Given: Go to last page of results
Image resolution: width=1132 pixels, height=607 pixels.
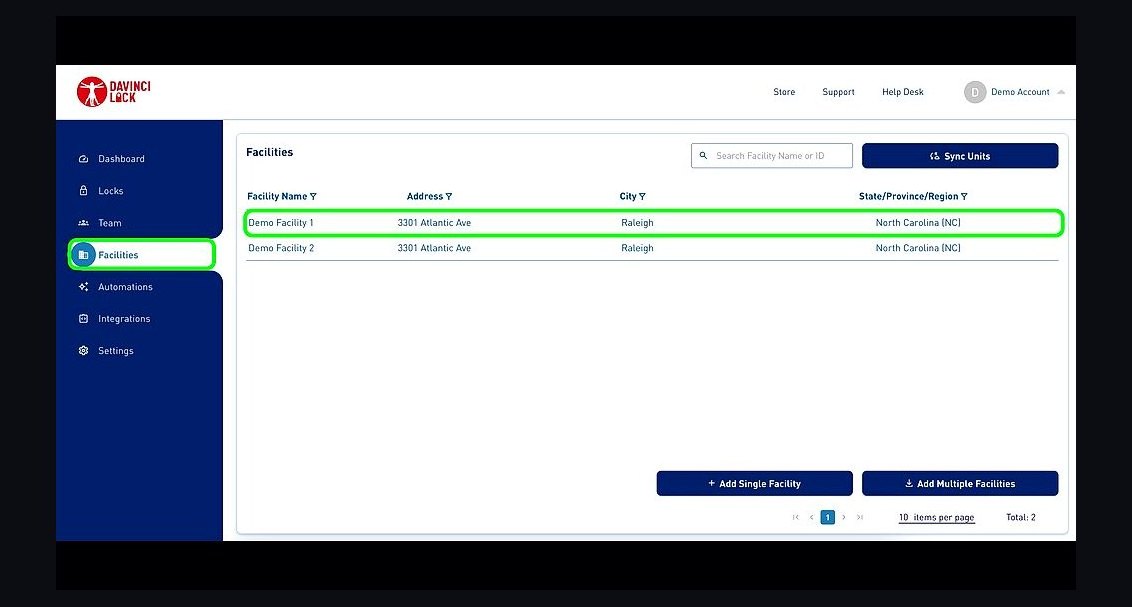Looking at the screenshot, I should tap(860, 518).
